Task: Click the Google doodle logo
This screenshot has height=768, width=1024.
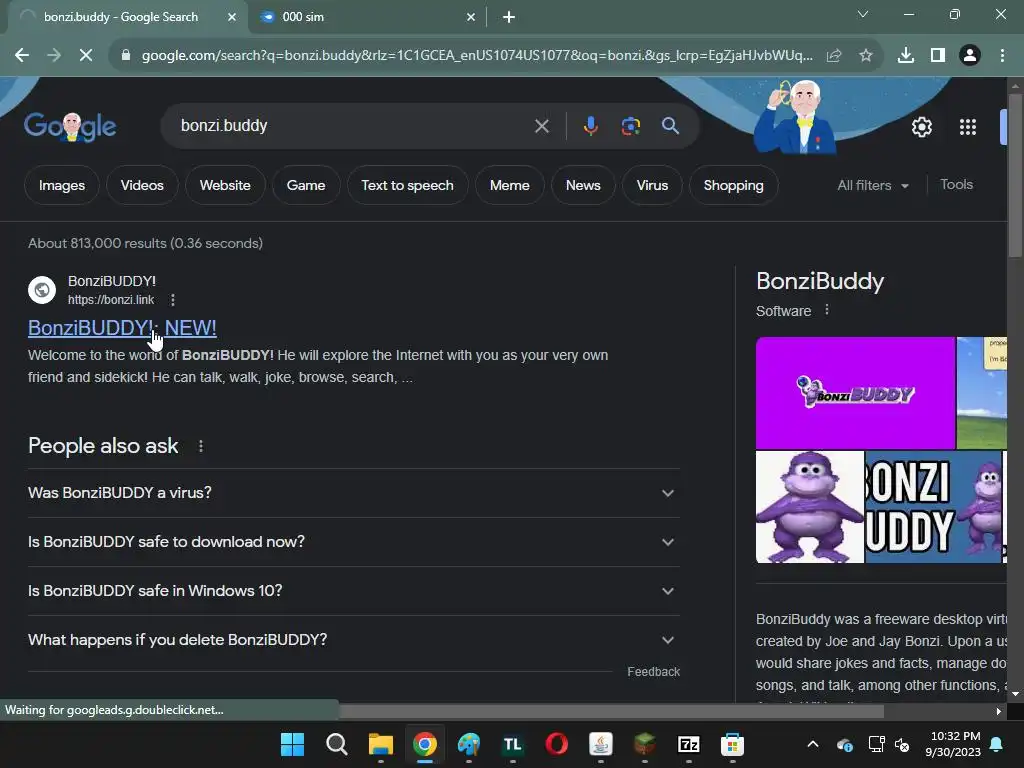Action: (70, 126)
